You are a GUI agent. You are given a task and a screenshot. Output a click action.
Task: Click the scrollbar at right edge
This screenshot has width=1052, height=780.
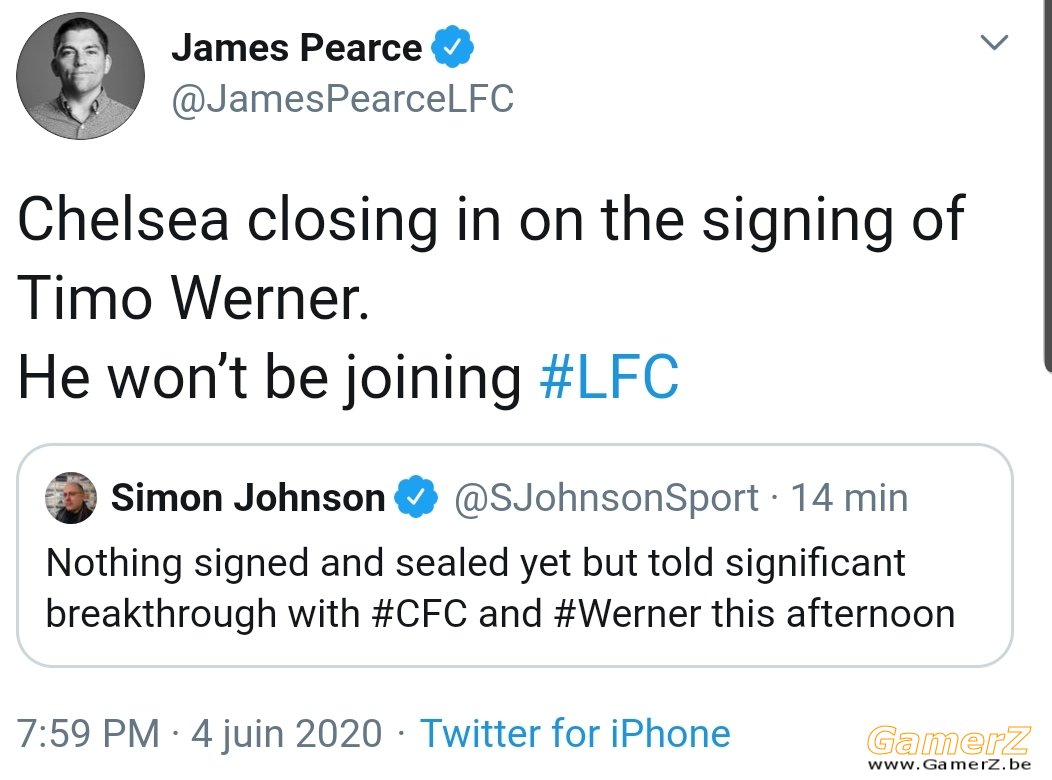coord(1048,184)
